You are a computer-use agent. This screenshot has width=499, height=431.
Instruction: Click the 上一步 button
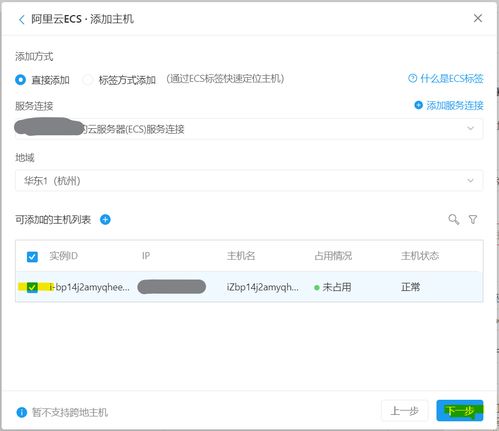pyautogui.click(x=405, y=411)
